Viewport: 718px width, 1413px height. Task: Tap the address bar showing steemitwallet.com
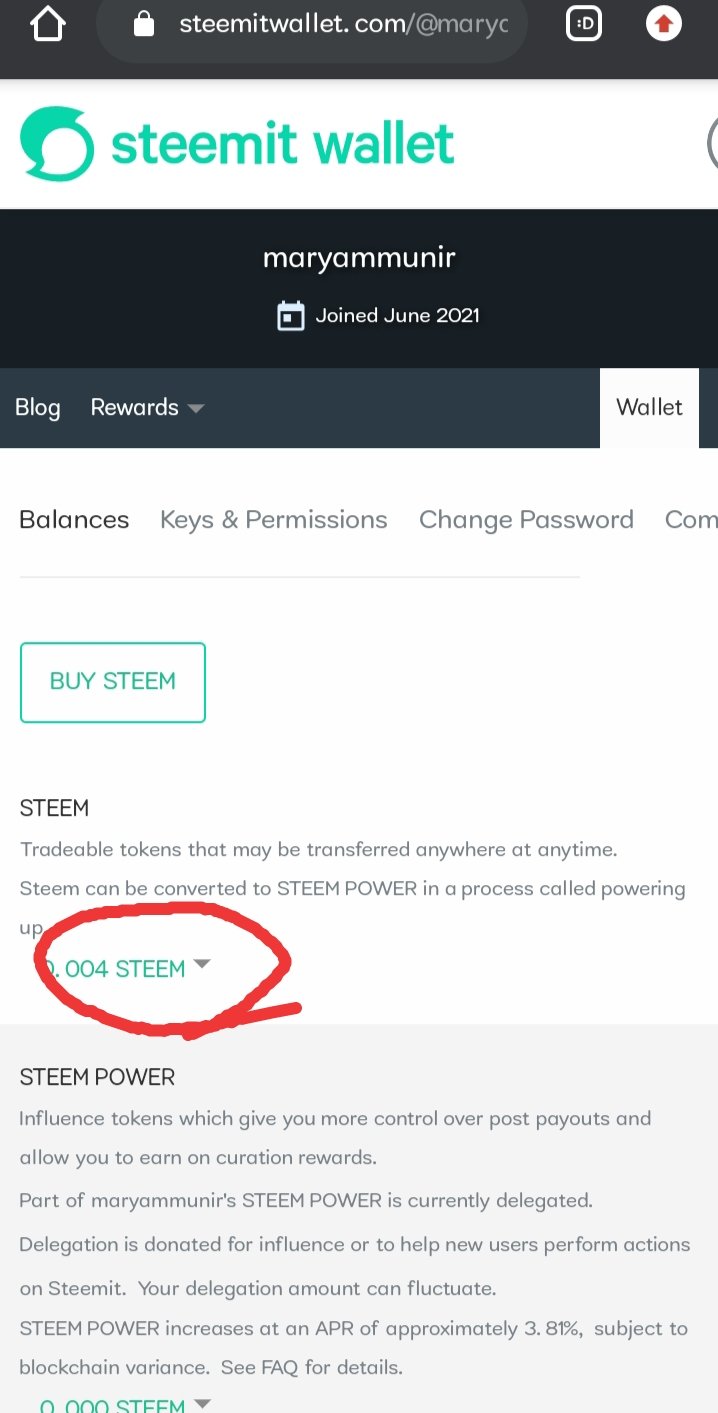(320, 25)
